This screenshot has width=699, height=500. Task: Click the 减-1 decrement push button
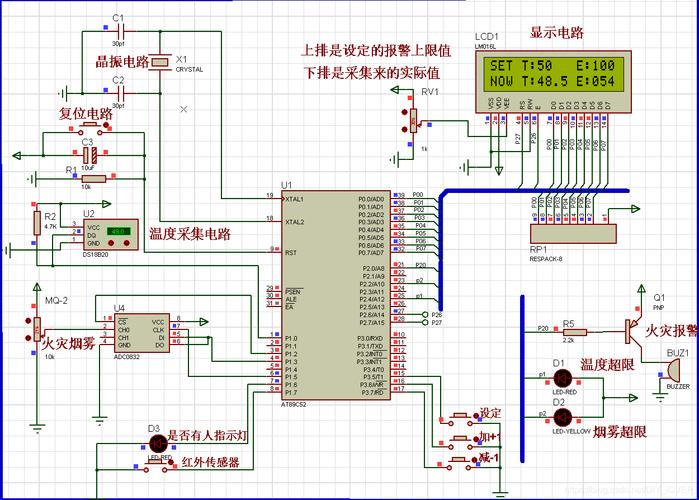click(460, 464)
